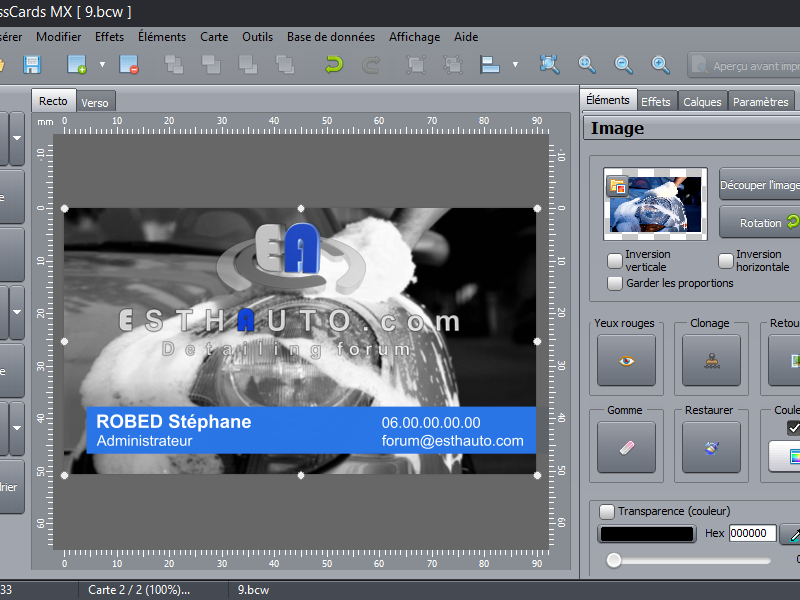Click the transparency tolerance slider handle
The image size is (800, 600).
coord(614,560)
